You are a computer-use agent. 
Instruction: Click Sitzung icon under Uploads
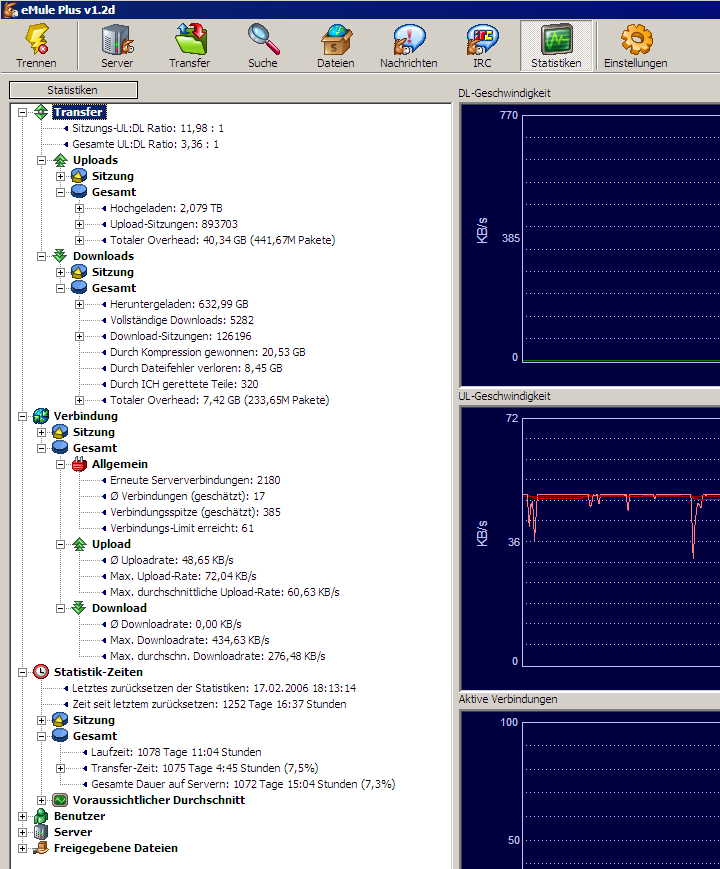[79, 176]
